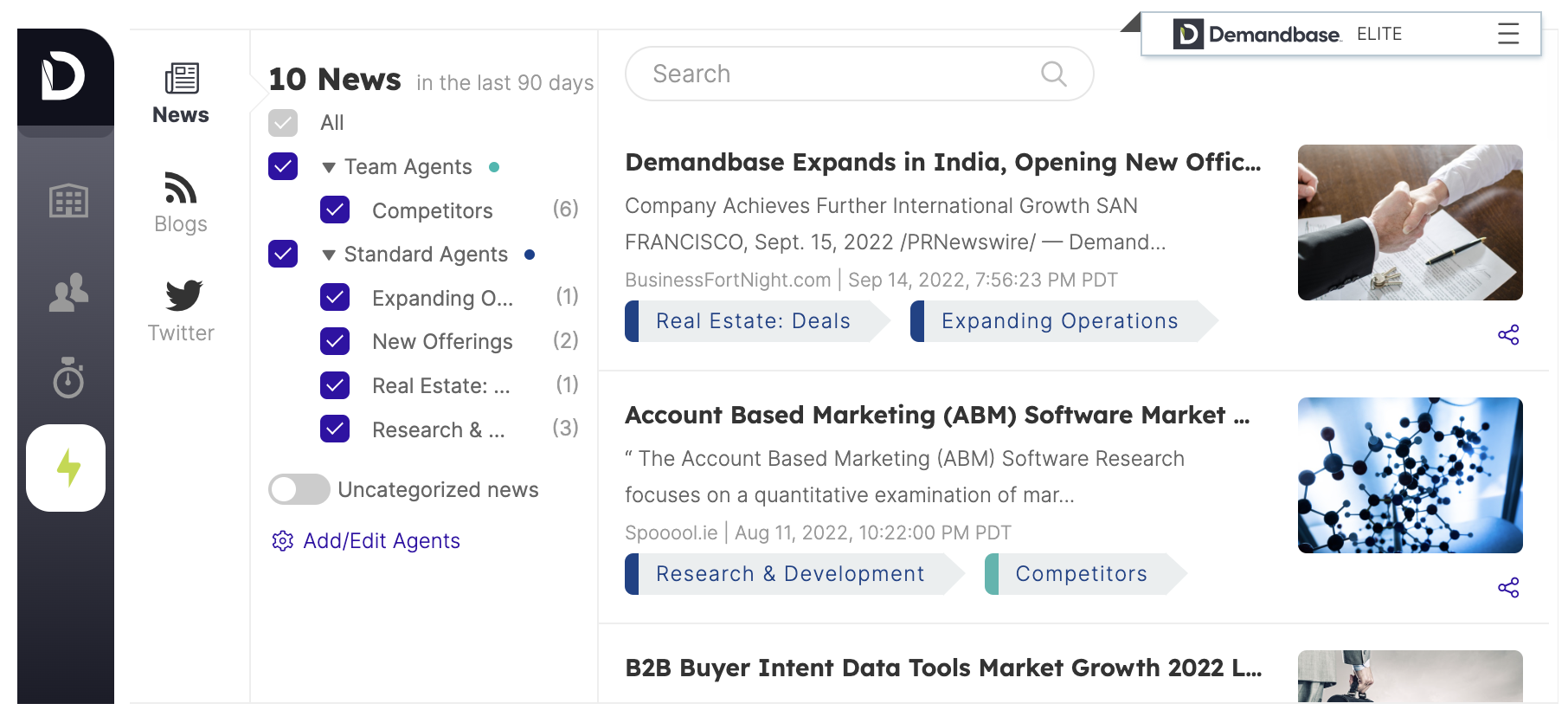Click the 'Uncategorized news' label
This screenshot has height=710, width=1568.
(x=439, y=490)
